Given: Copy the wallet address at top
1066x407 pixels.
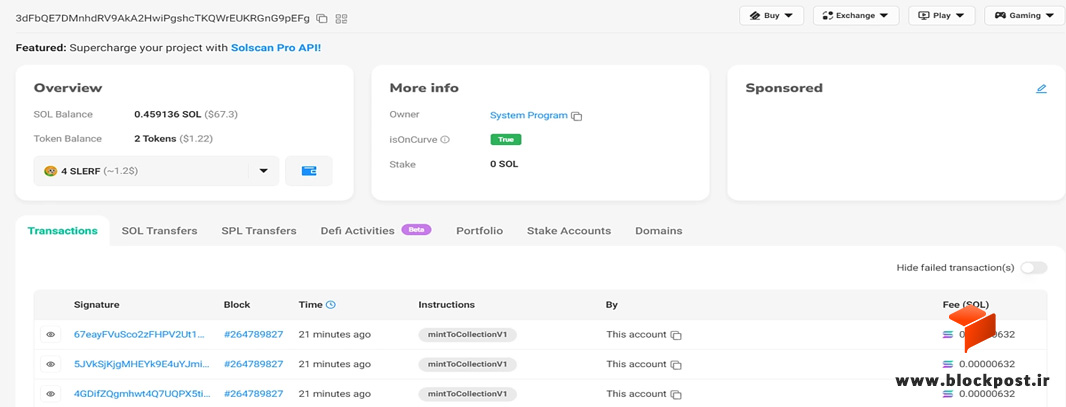Looking at the screenshot, I should pyautogui.click(x=322, y=19).
